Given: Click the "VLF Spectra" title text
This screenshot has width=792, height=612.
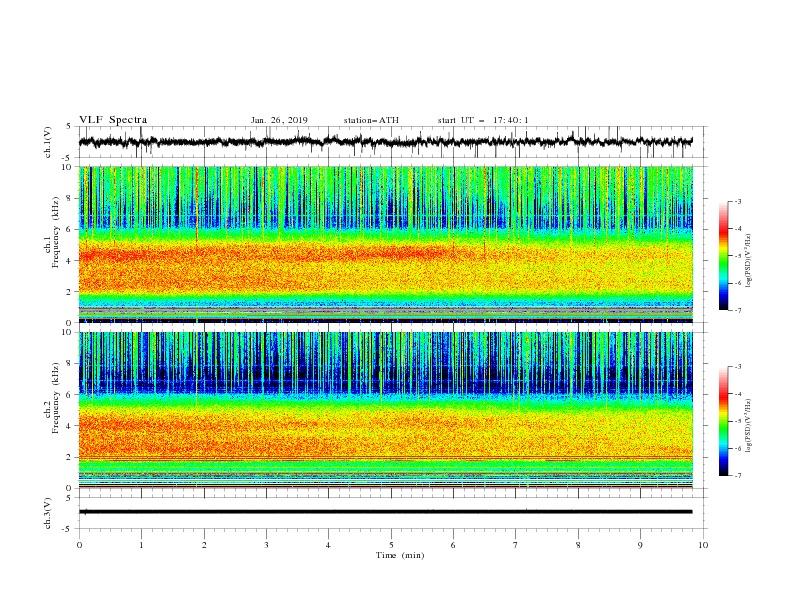Looking at the screenshot, I should 113,120.
